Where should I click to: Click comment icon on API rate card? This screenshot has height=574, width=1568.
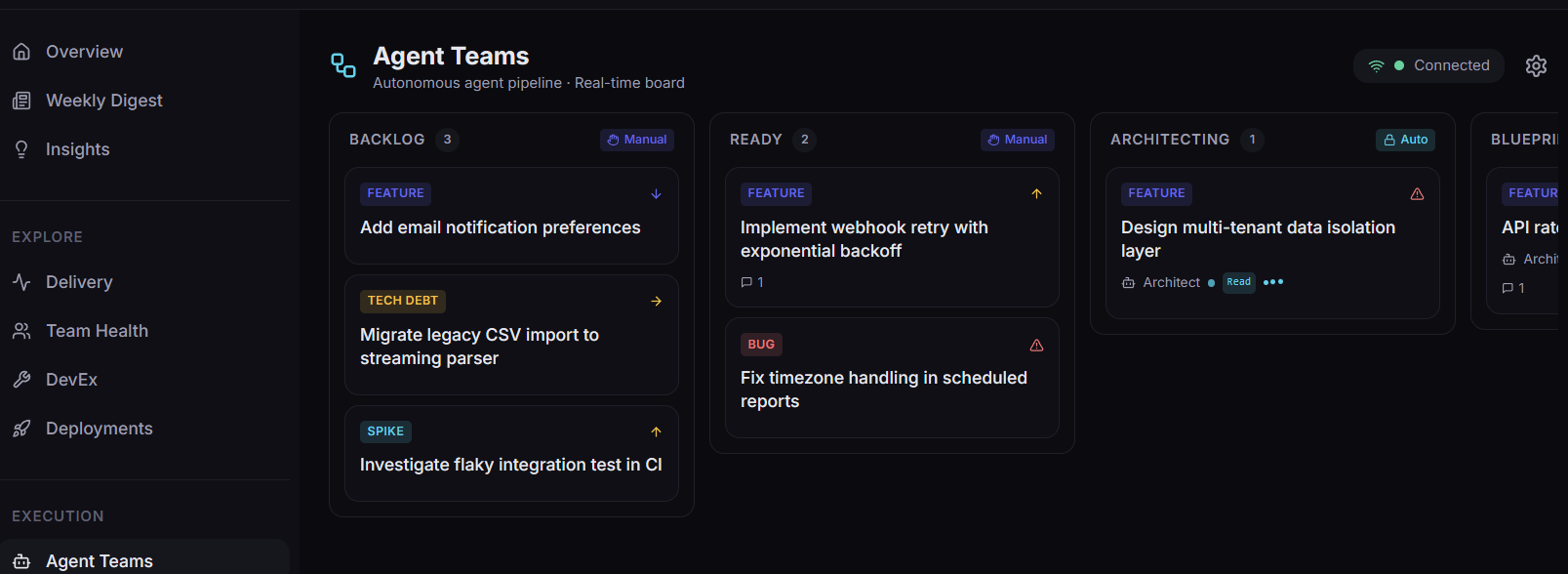(x=1508, y=288)
